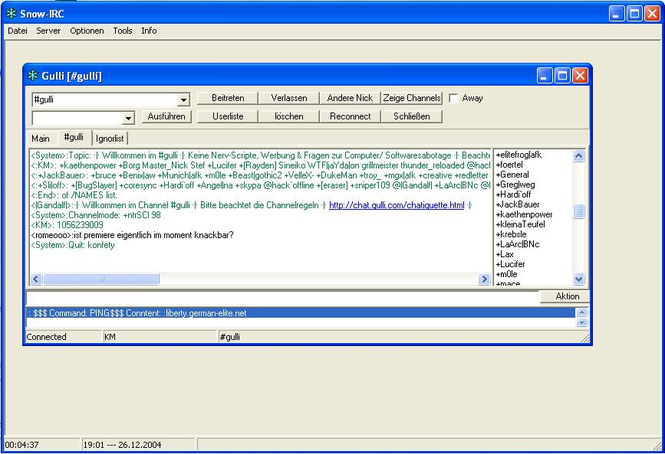This screenshot has width=665, height=454.
Task: Open the Optionen menu
Action: pyautogui.click(x=87, y=31)
